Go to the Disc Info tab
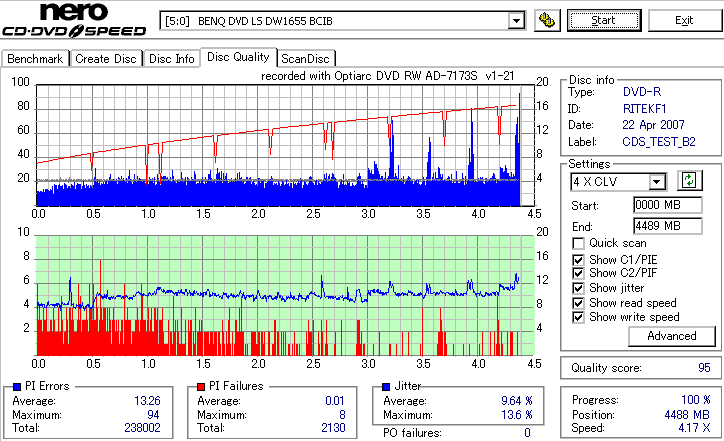Image resolution: width=724 pixels, height=441 pixels. (x=171, y=59)
